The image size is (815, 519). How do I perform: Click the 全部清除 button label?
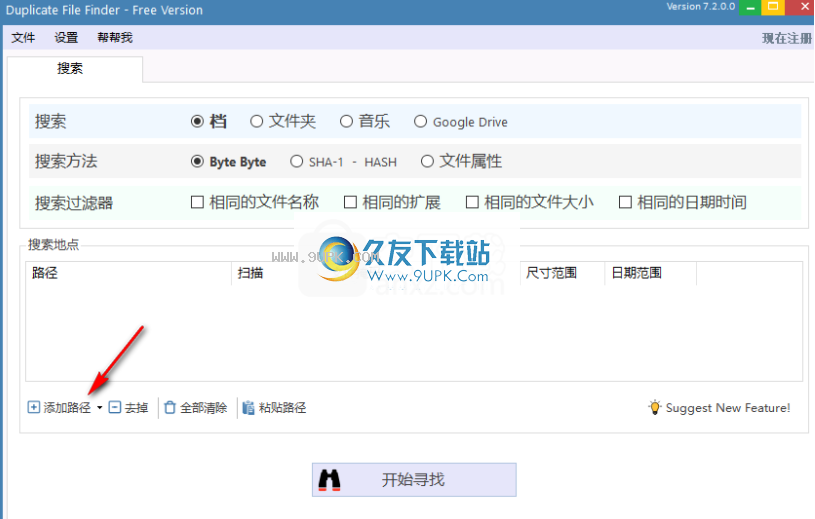click(x=204, y=408)
